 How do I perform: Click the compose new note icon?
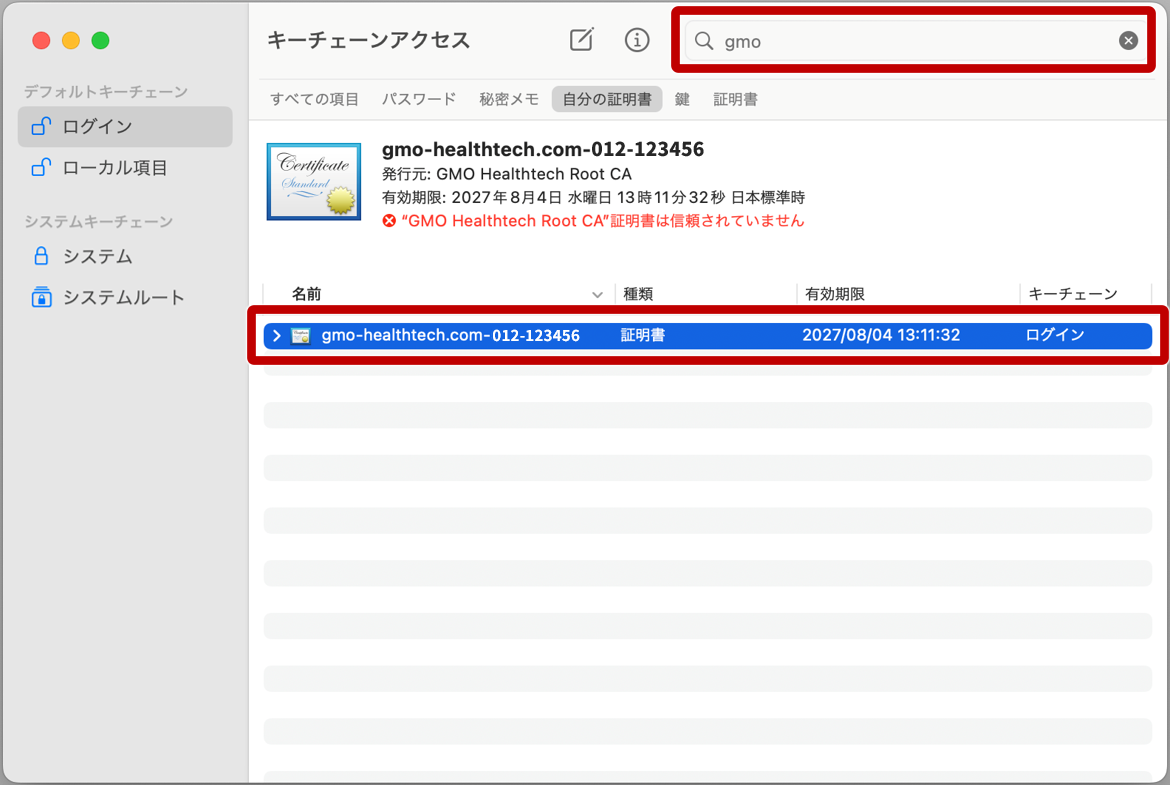pyautogui.click(x=581, y=40)
